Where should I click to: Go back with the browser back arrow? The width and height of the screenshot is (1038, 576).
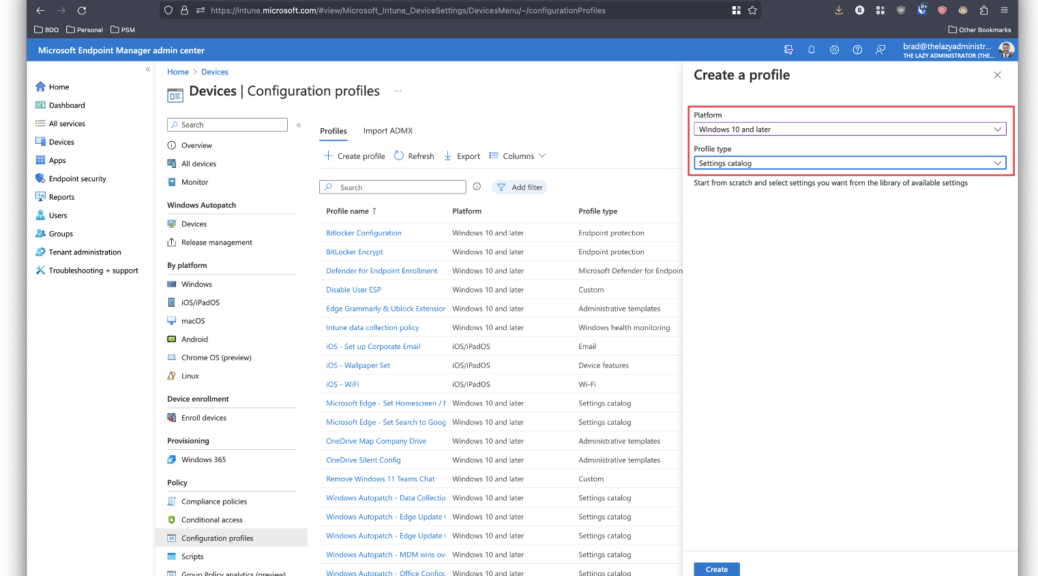point(40,11)
